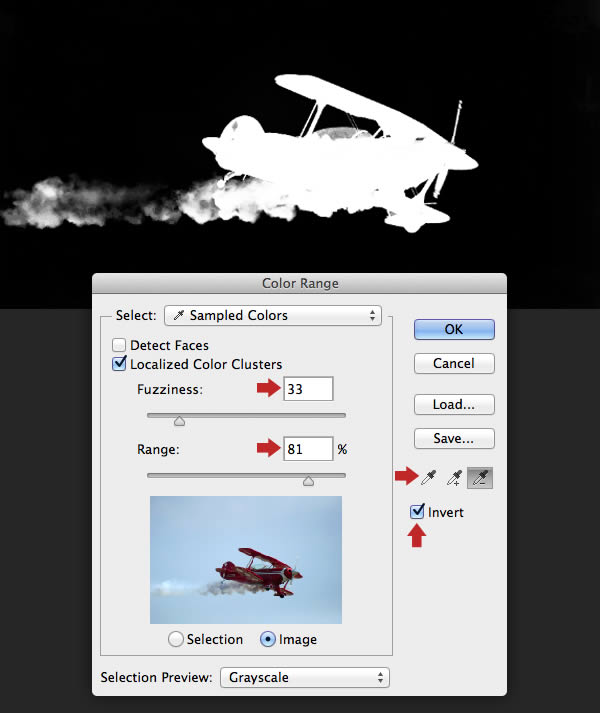Click the biplane preview thumbnail in dialog
Screen dimensions: 600x713
click(x=246, y=560)
